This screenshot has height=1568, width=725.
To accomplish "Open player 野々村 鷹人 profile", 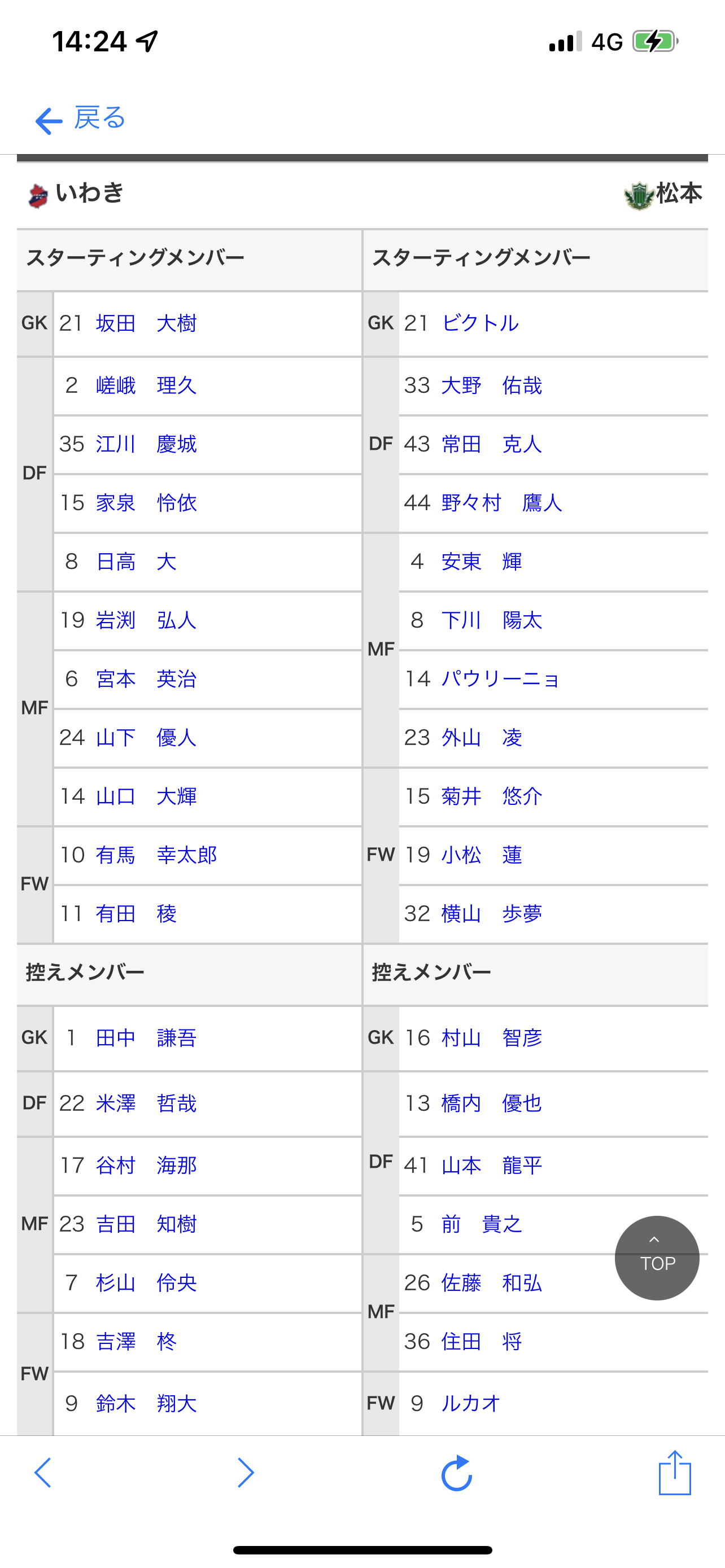I will pyautogui.click(x=501, y=503).
